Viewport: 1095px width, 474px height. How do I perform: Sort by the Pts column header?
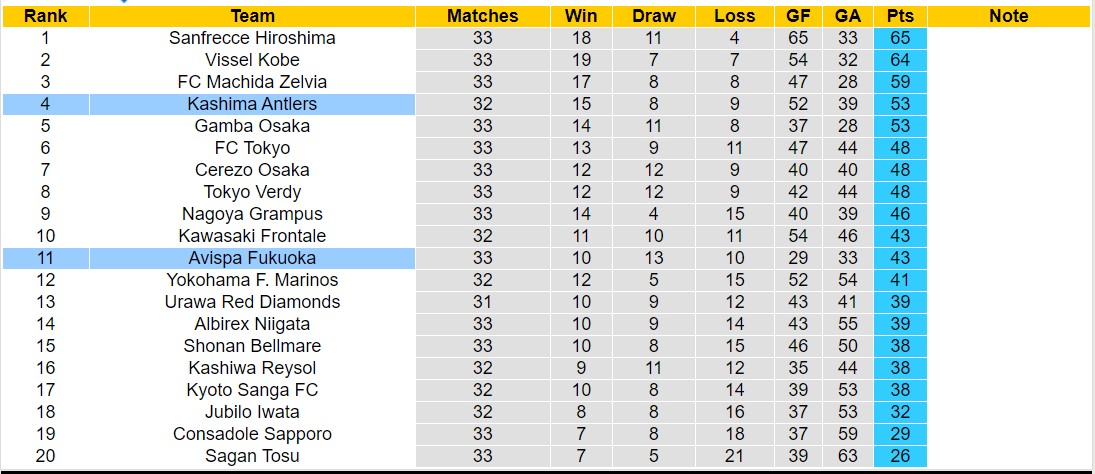click(900, 16)
